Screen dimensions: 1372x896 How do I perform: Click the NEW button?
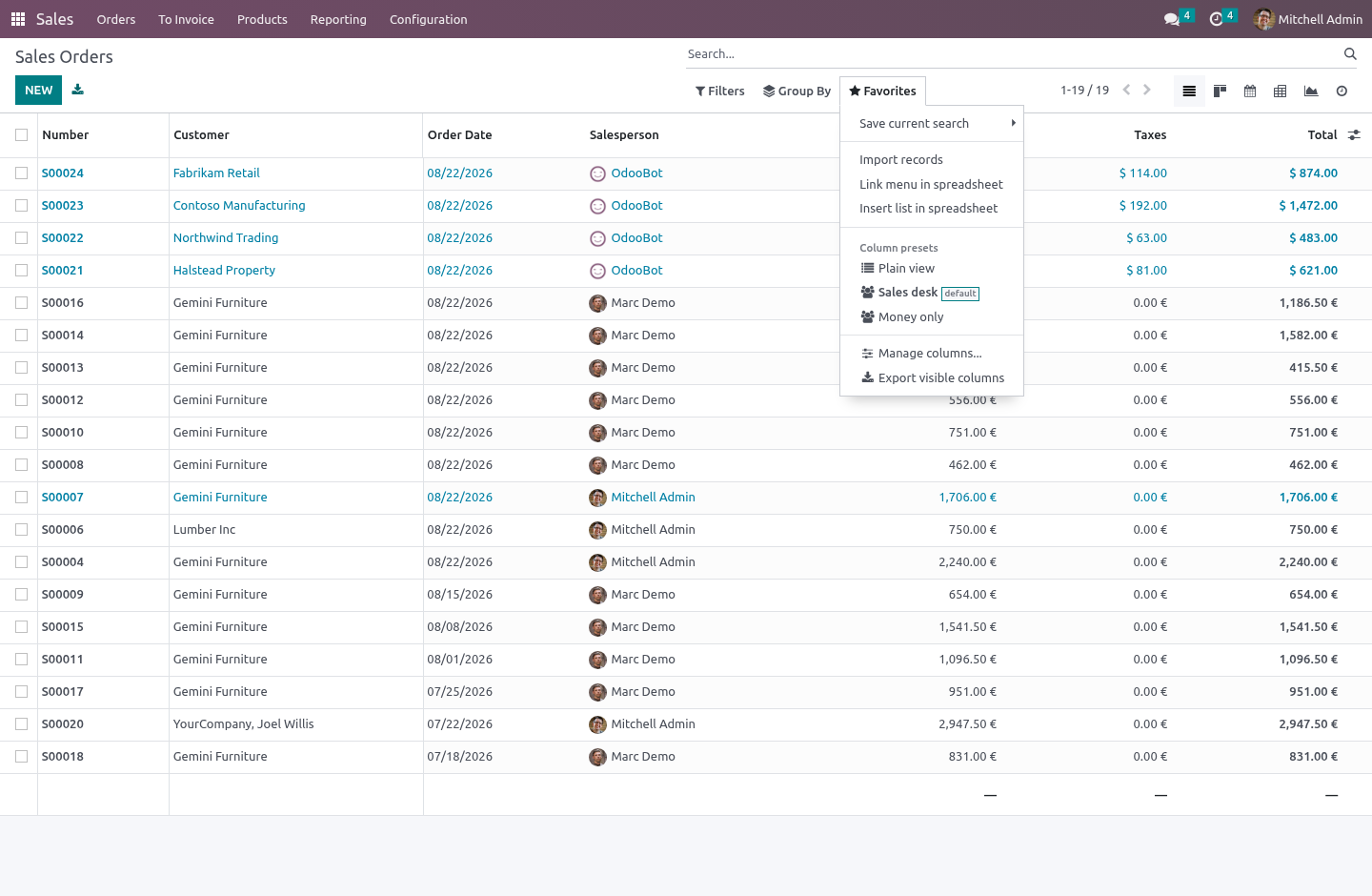coord(38,90)
